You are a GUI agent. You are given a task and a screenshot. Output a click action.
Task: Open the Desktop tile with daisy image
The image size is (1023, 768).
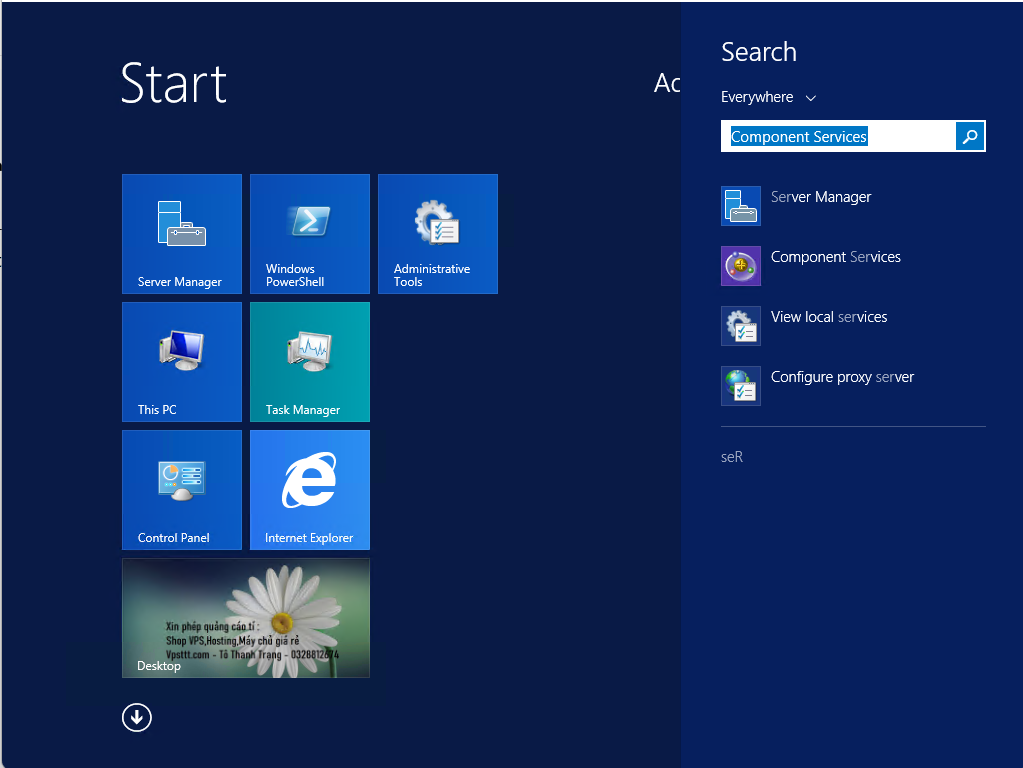[x=246, y=617]
